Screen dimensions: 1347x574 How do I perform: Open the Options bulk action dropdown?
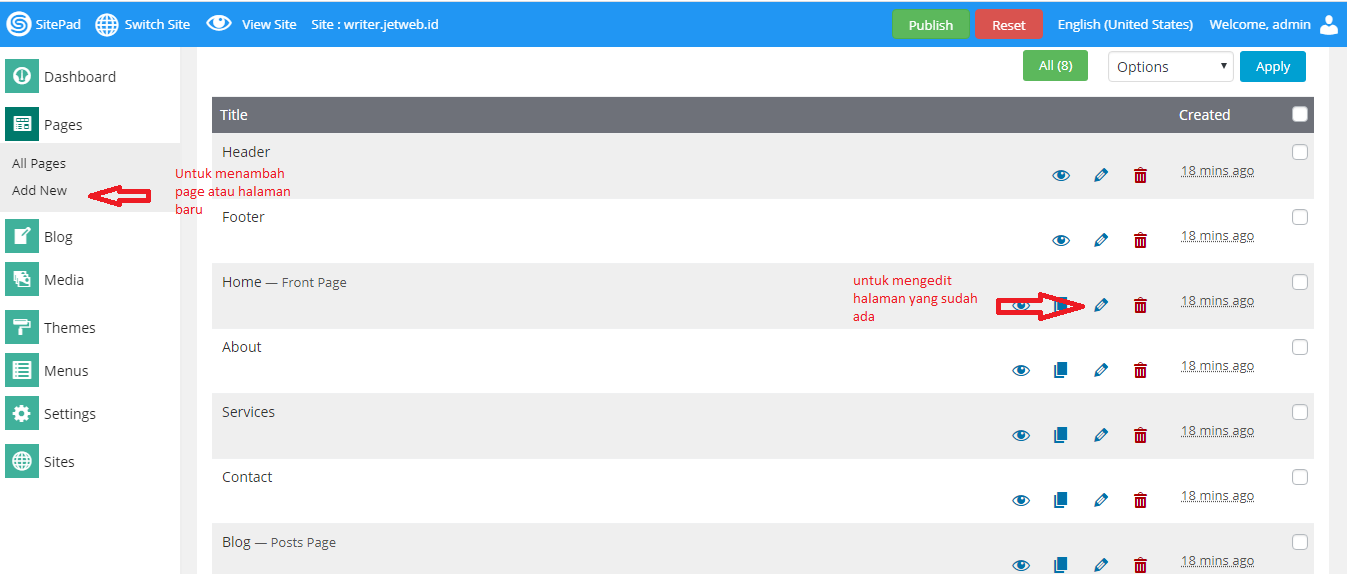click(x=1170, y=67)
